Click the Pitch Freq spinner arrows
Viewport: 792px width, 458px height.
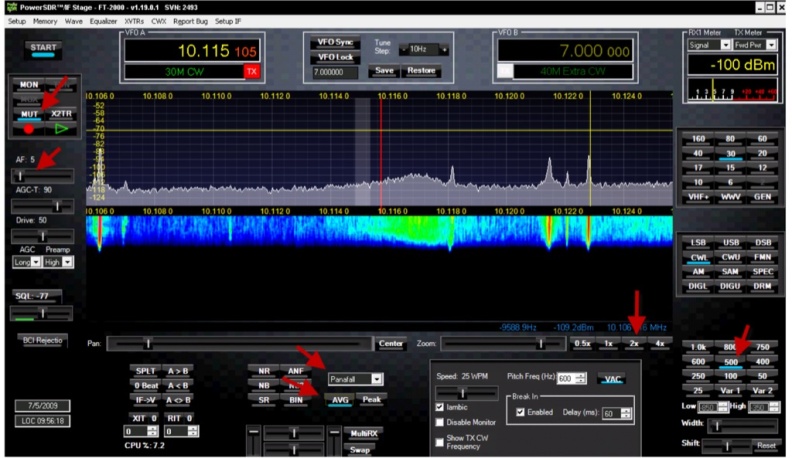tap(581, 378)
